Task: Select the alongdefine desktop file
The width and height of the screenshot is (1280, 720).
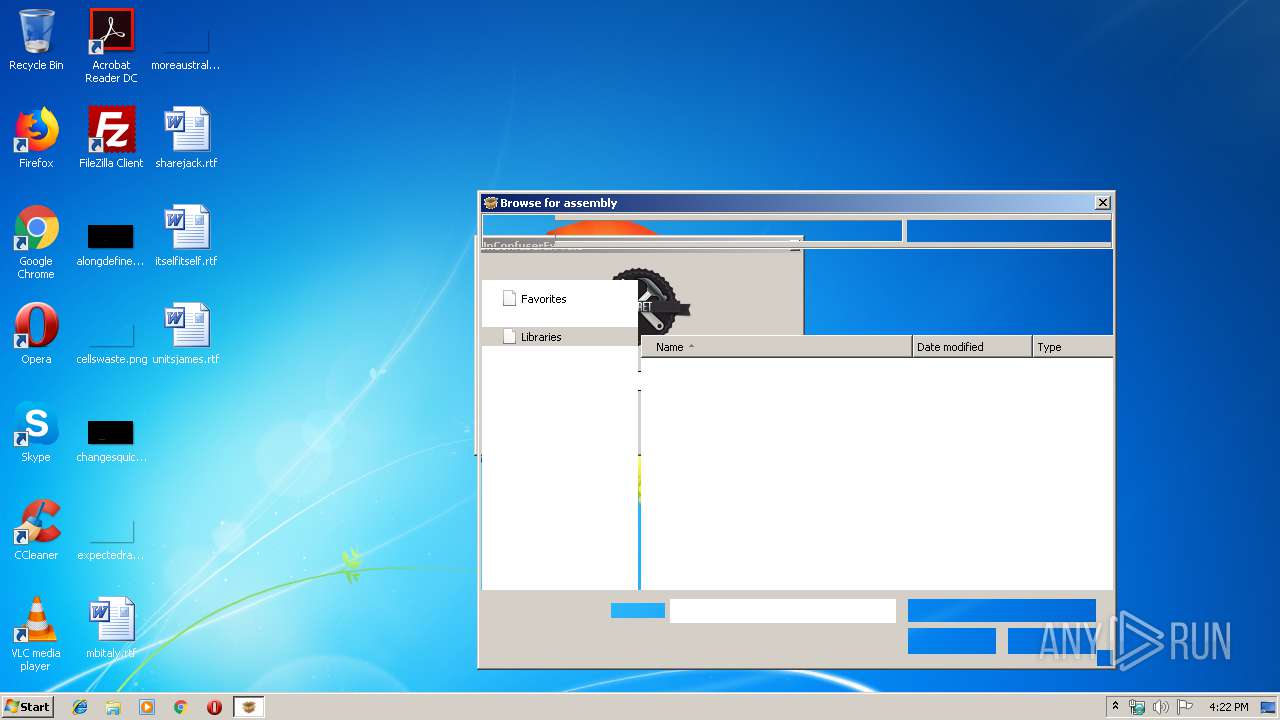Action: (111, 243)
